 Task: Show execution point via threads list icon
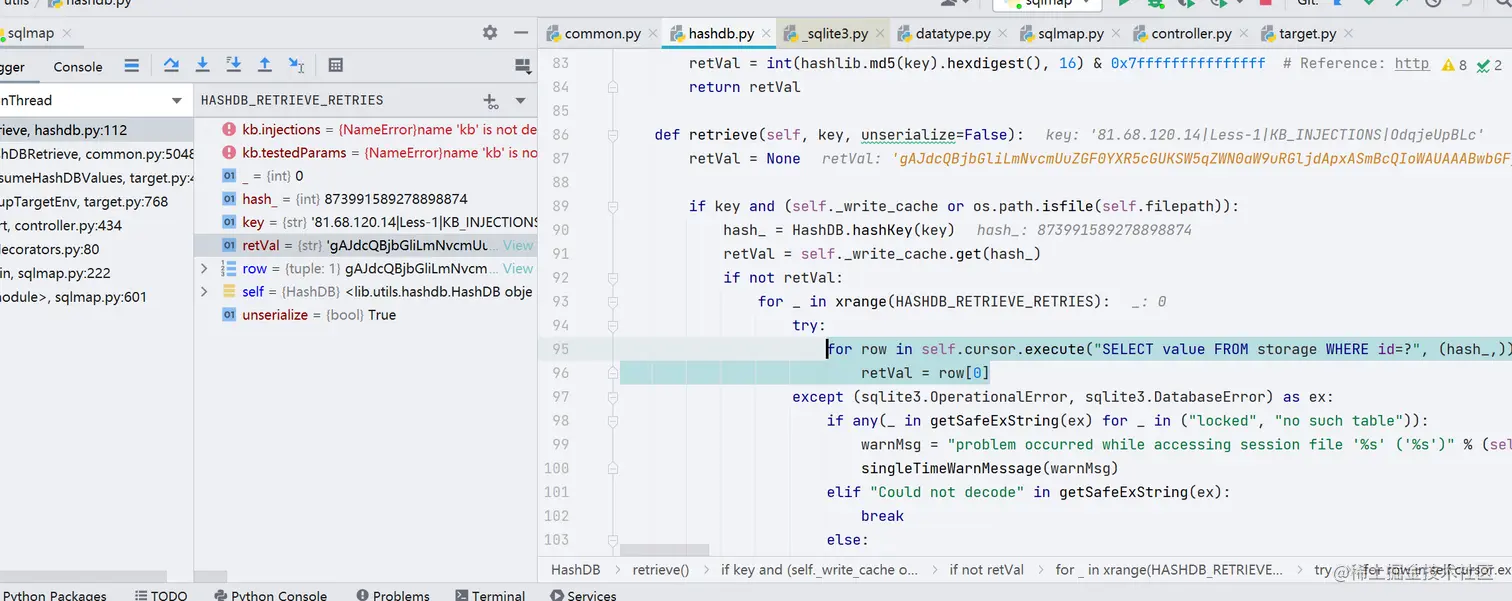pyautogui.click(x=131, y=66)
